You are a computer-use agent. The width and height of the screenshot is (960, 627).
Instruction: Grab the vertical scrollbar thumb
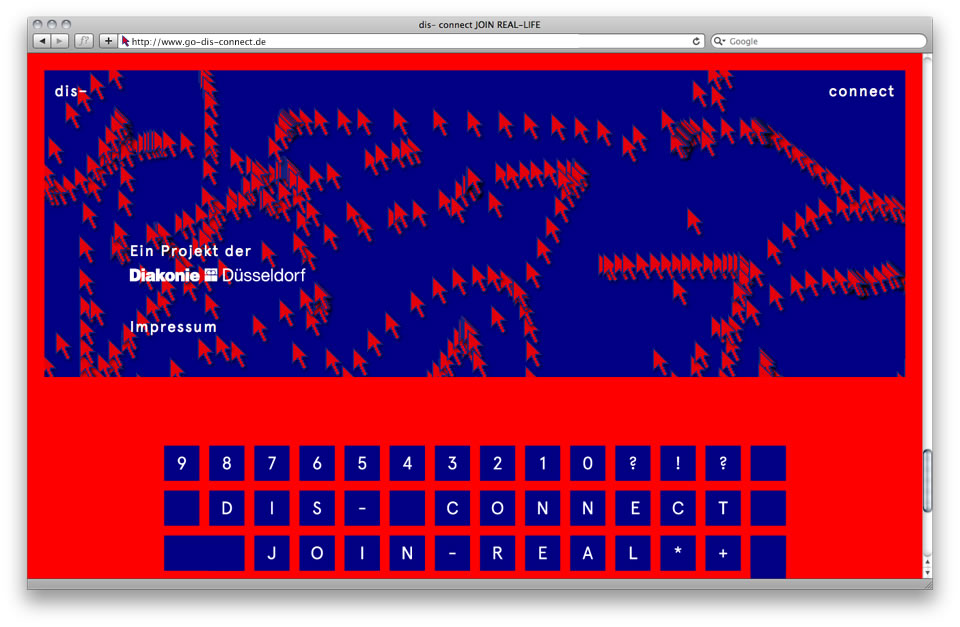pos(928,481)
